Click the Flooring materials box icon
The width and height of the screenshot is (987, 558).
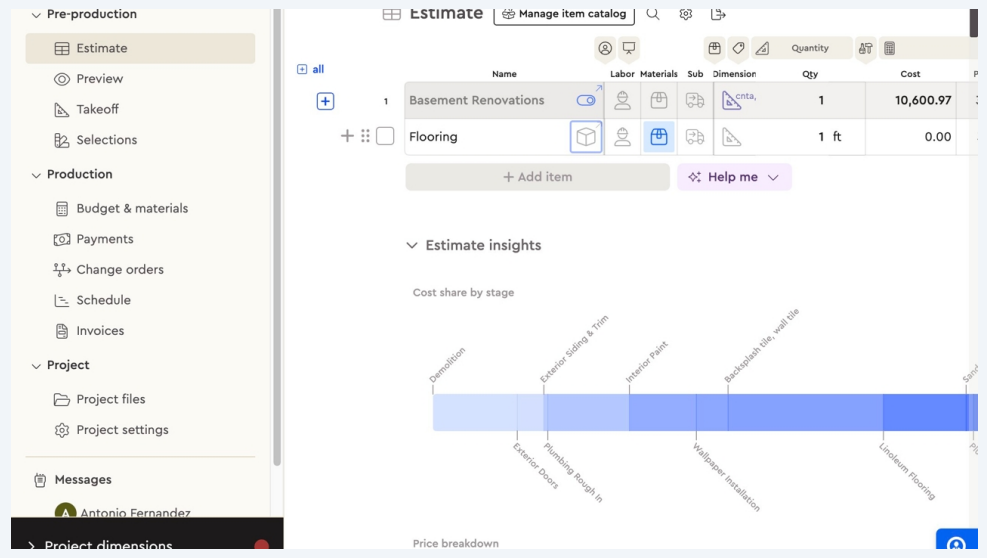click(658, 137)
